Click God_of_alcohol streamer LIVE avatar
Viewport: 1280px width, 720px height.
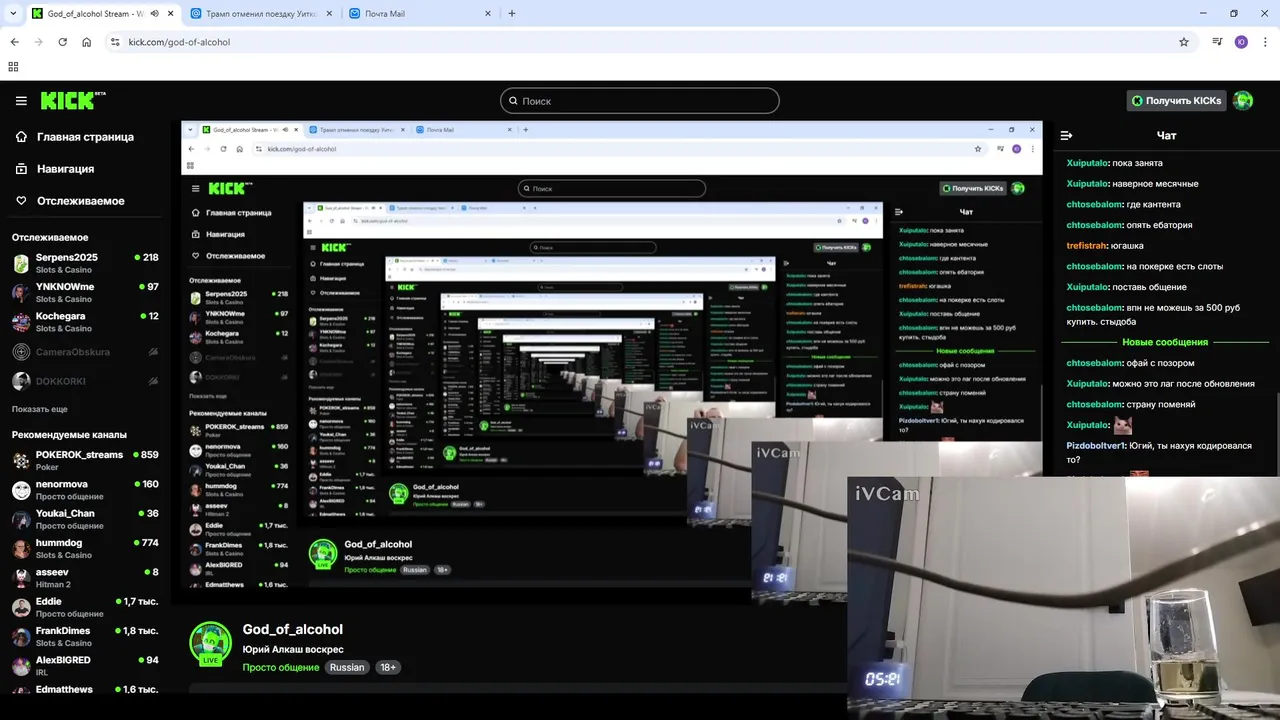(x=211, y=644)
